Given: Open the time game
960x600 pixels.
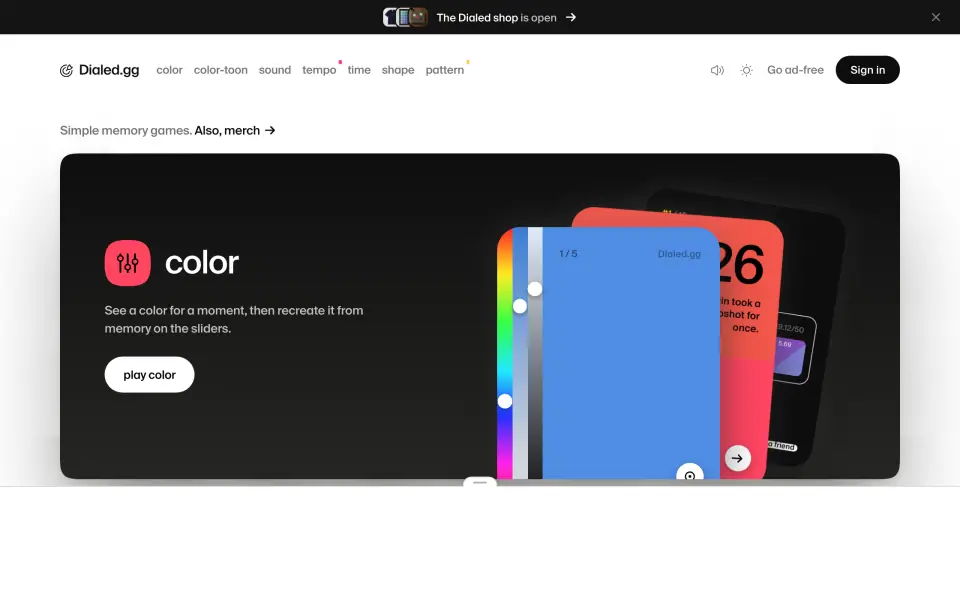Looking at the screenshot, I should coord(359,70).
